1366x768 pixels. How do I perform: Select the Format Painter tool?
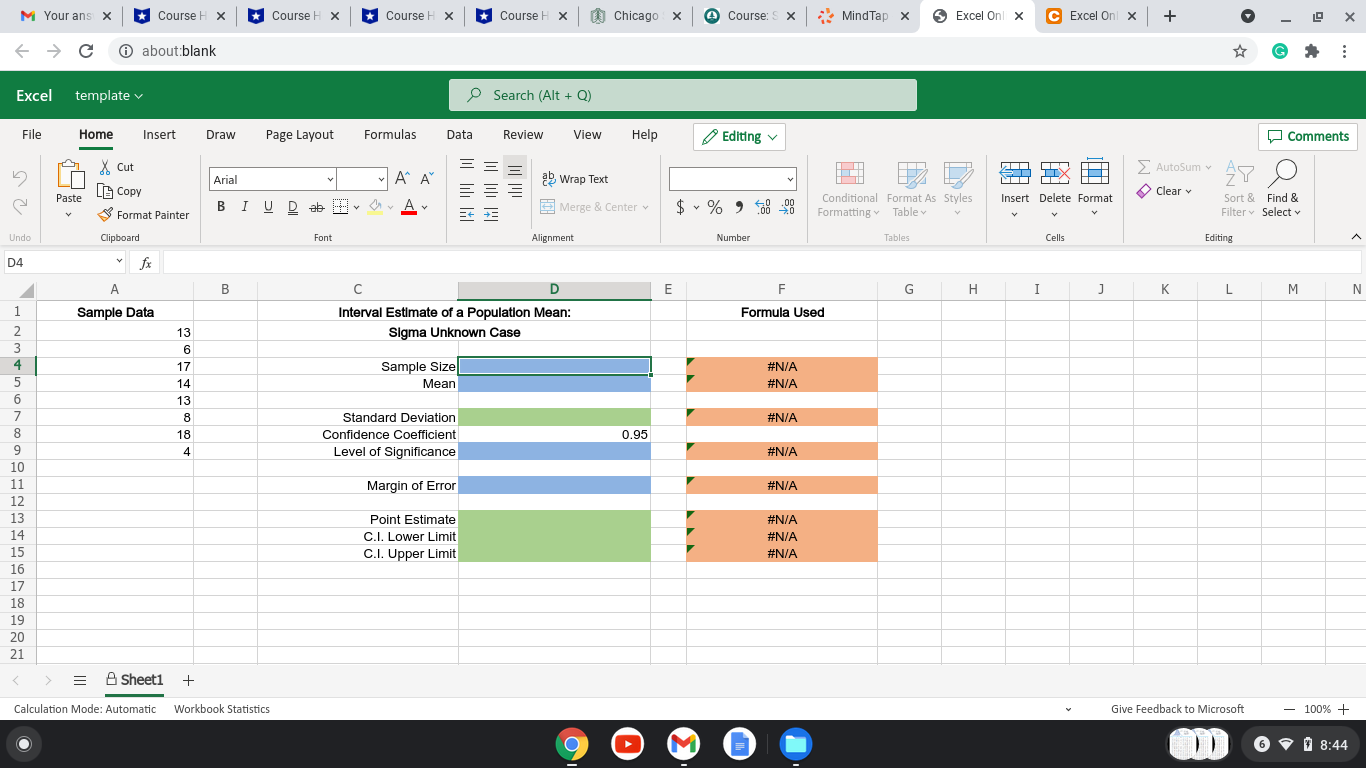tap(144, 215)
